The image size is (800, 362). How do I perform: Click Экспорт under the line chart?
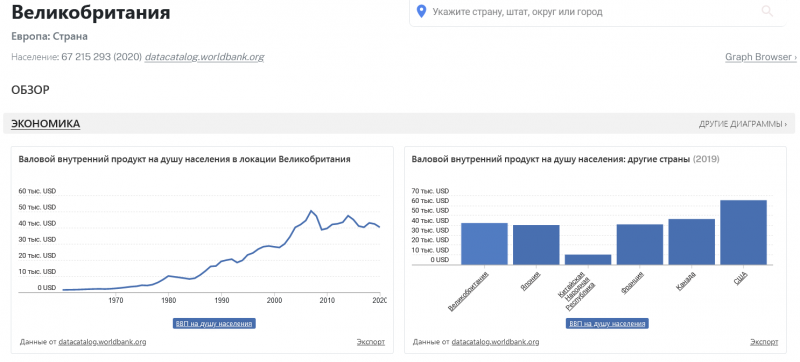(371, 342)
